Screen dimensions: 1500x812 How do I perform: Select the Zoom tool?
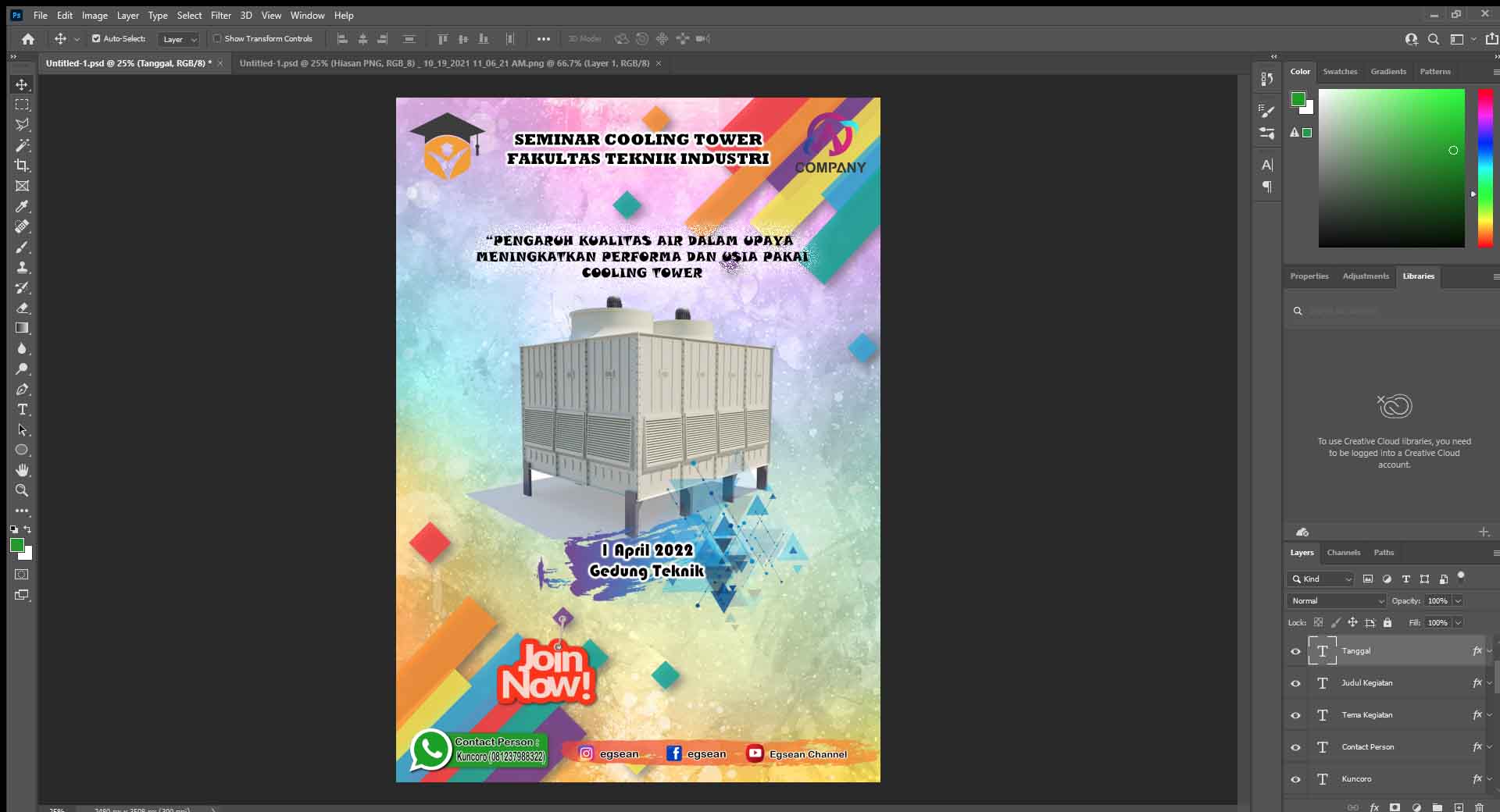[x=22, y=490]
